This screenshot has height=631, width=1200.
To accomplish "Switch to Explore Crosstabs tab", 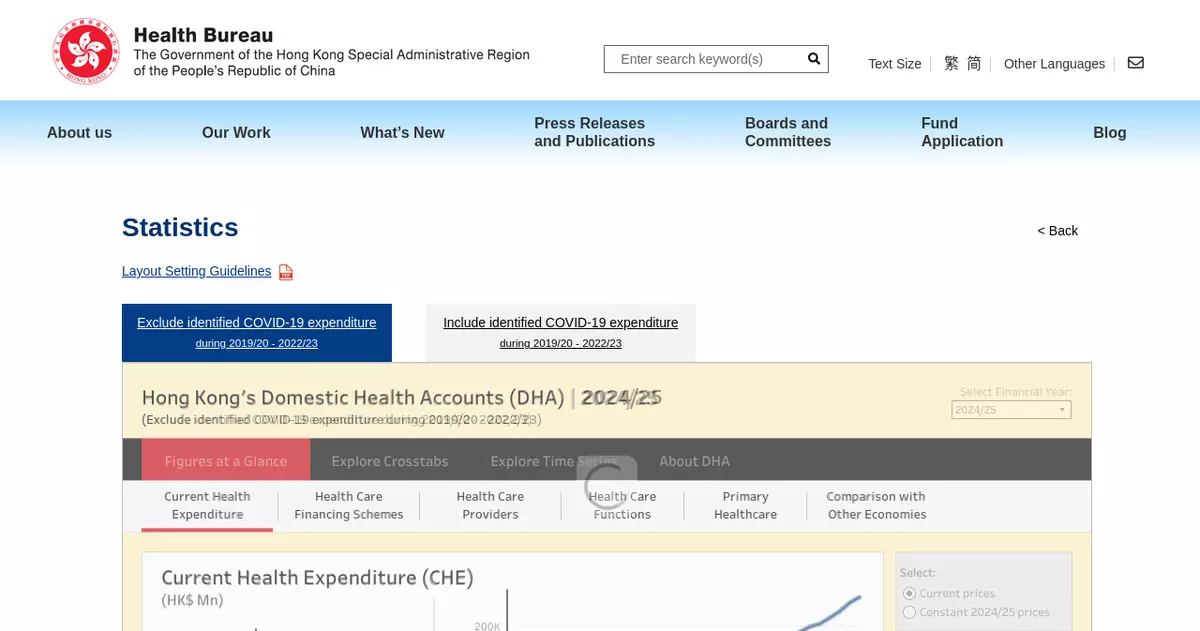I will pyautogui.click(x=390, y=461).
